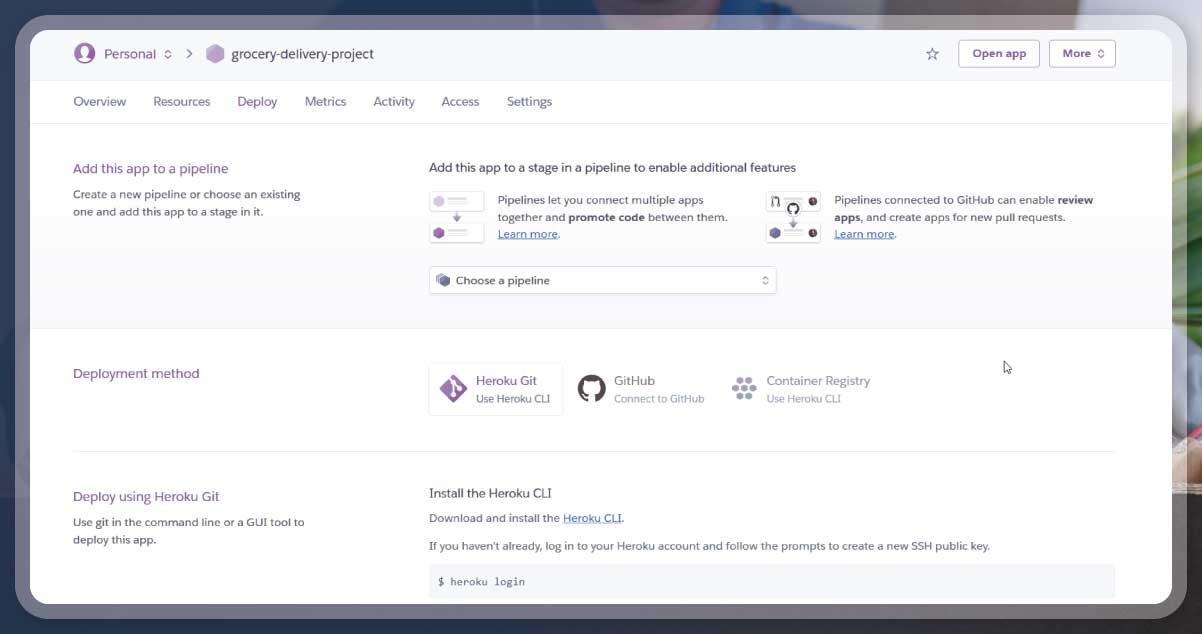
Task: Choose Heroku Git deployment method
Action: pyautogui.click(x=496, y=389)
